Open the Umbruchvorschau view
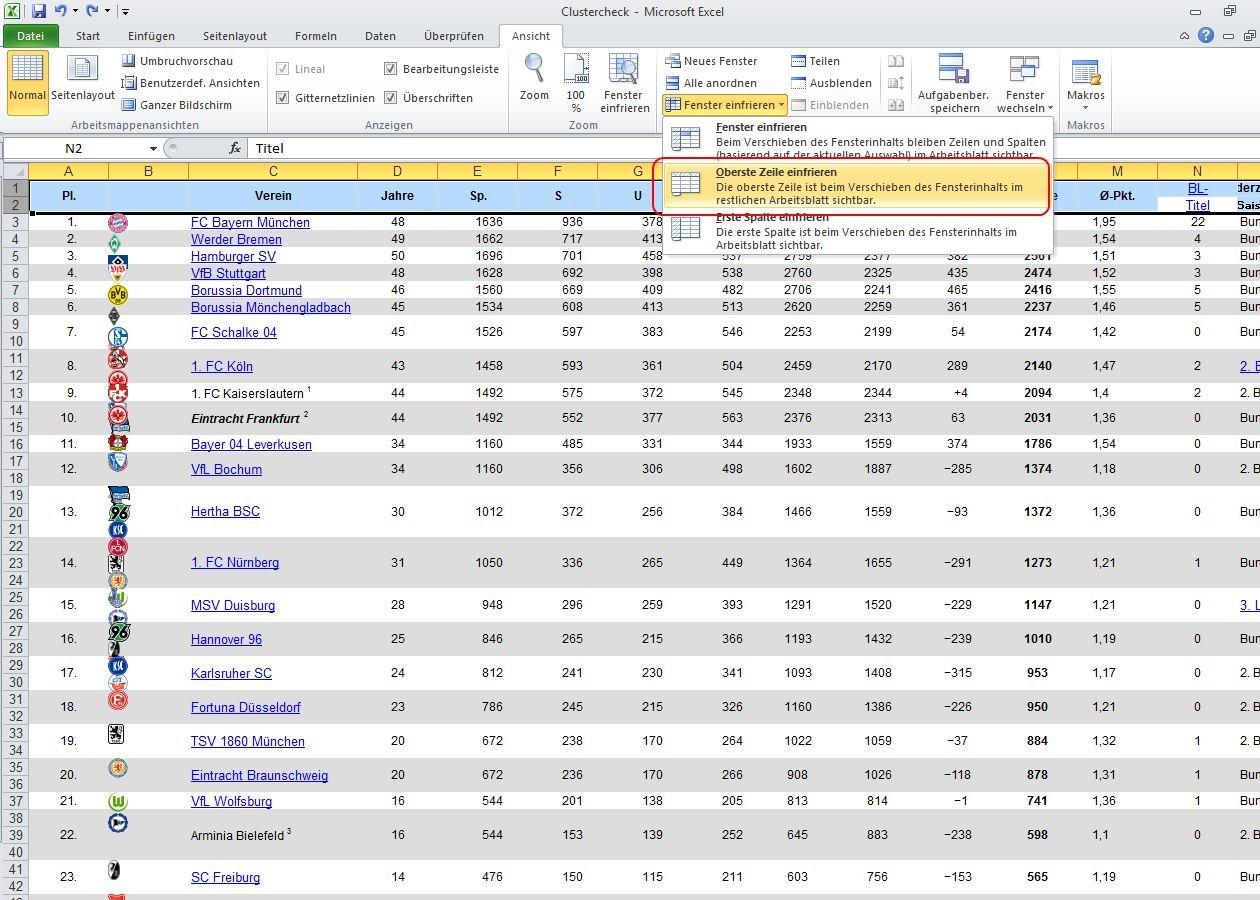1260x900 pixels. tap(177, 61)
